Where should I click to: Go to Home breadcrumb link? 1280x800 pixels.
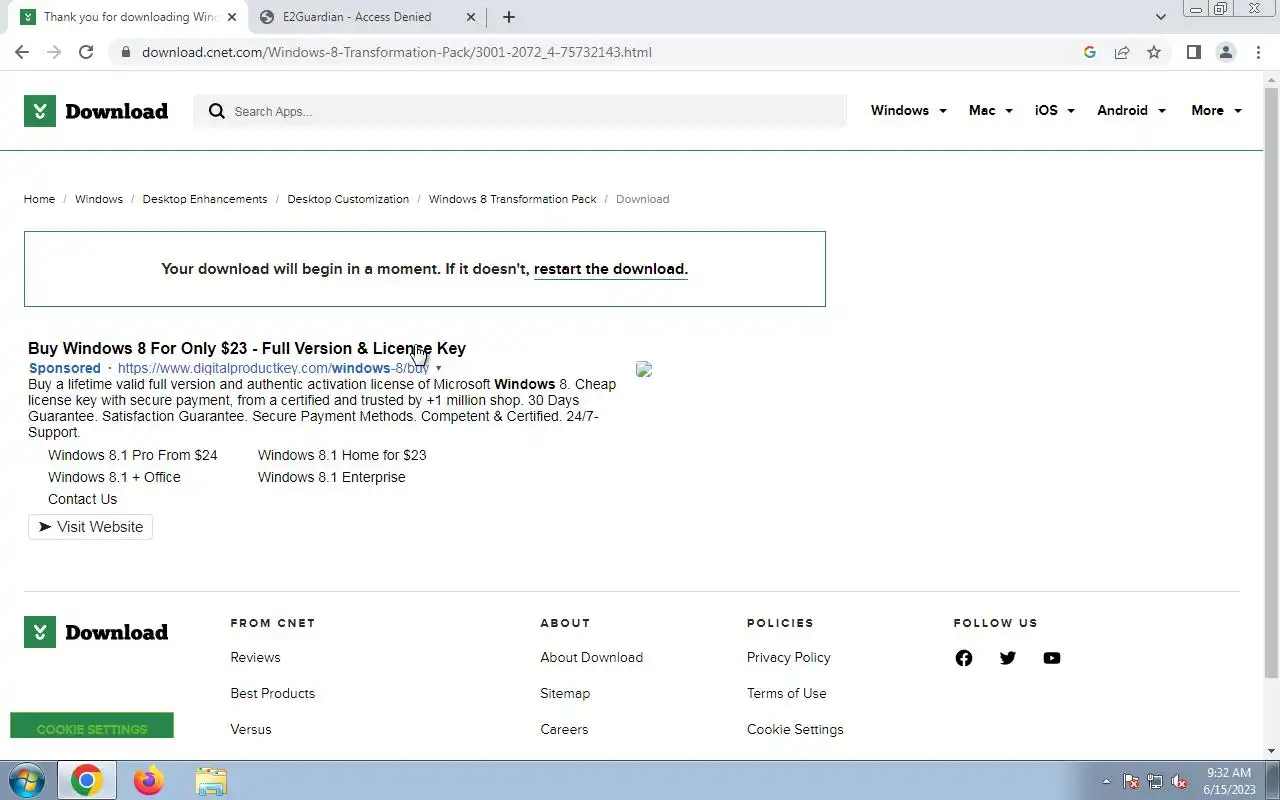(39, 199)
